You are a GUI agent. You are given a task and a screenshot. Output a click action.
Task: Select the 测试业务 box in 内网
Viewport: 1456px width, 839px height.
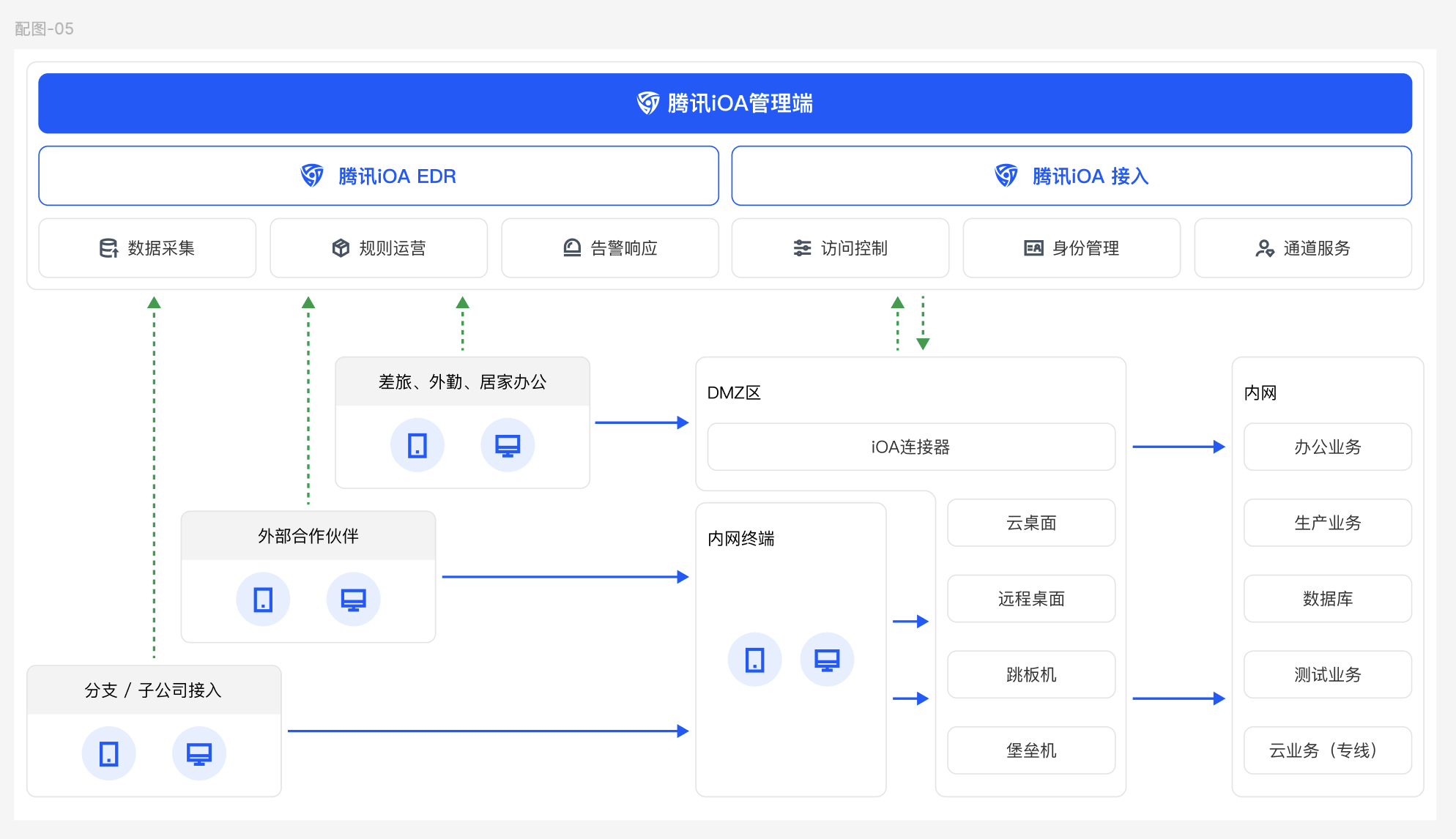point(1328,674)
